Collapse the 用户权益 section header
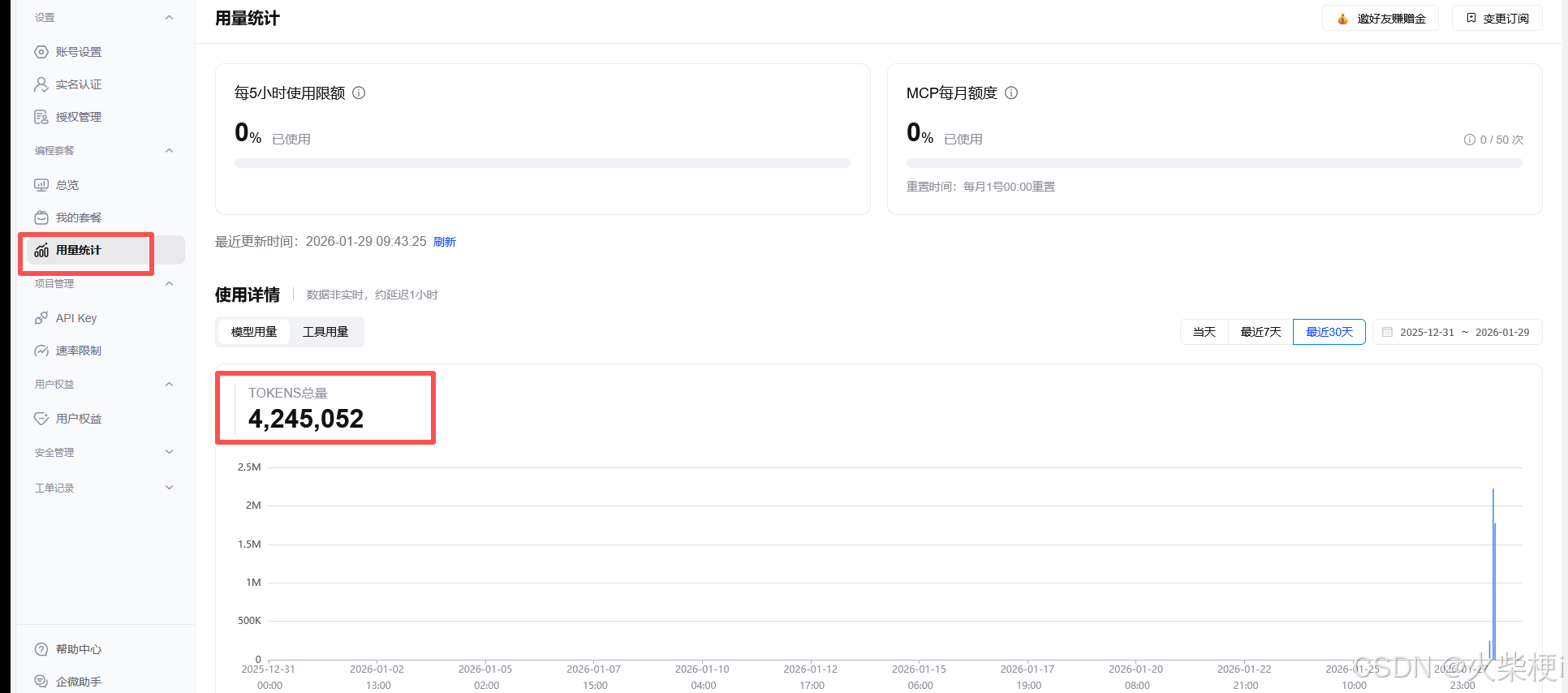The width and height of the screenshot is (1568, 693). tap(169, 385)
